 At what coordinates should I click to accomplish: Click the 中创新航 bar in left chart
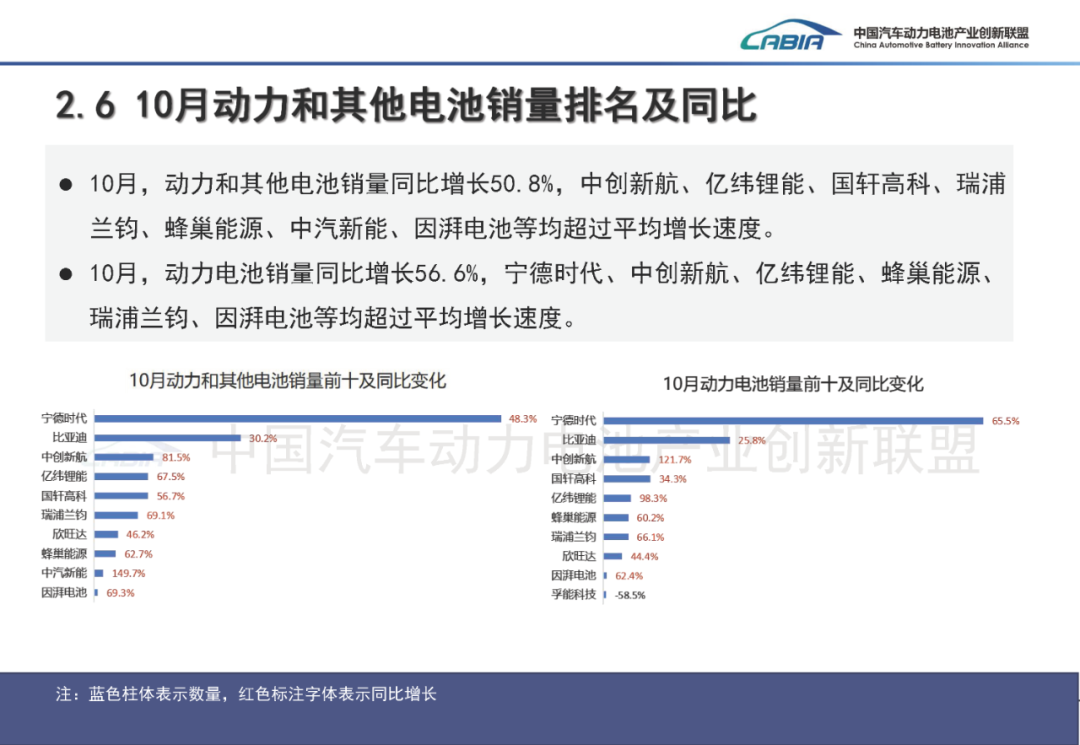[x=125, y=458]
